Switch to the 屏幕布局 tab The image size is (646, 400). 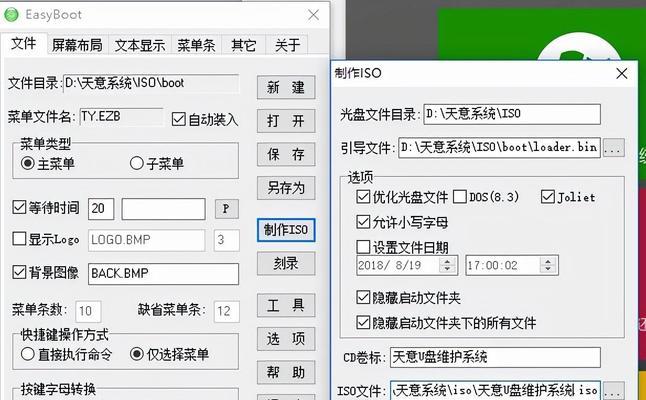click(77, 44)
